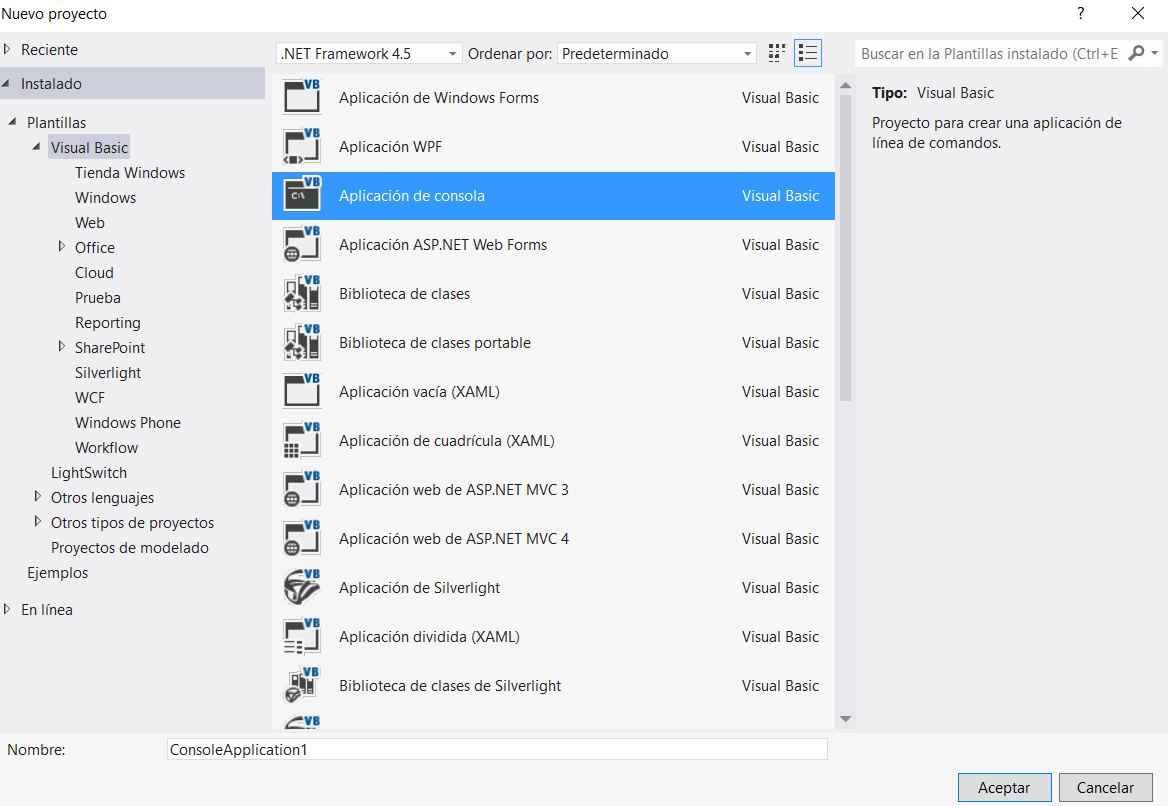This screenshot has width=1168, height=806.
Task: Click the Biblioteca de clases de Silverlight icon
Action: (302, 685)
